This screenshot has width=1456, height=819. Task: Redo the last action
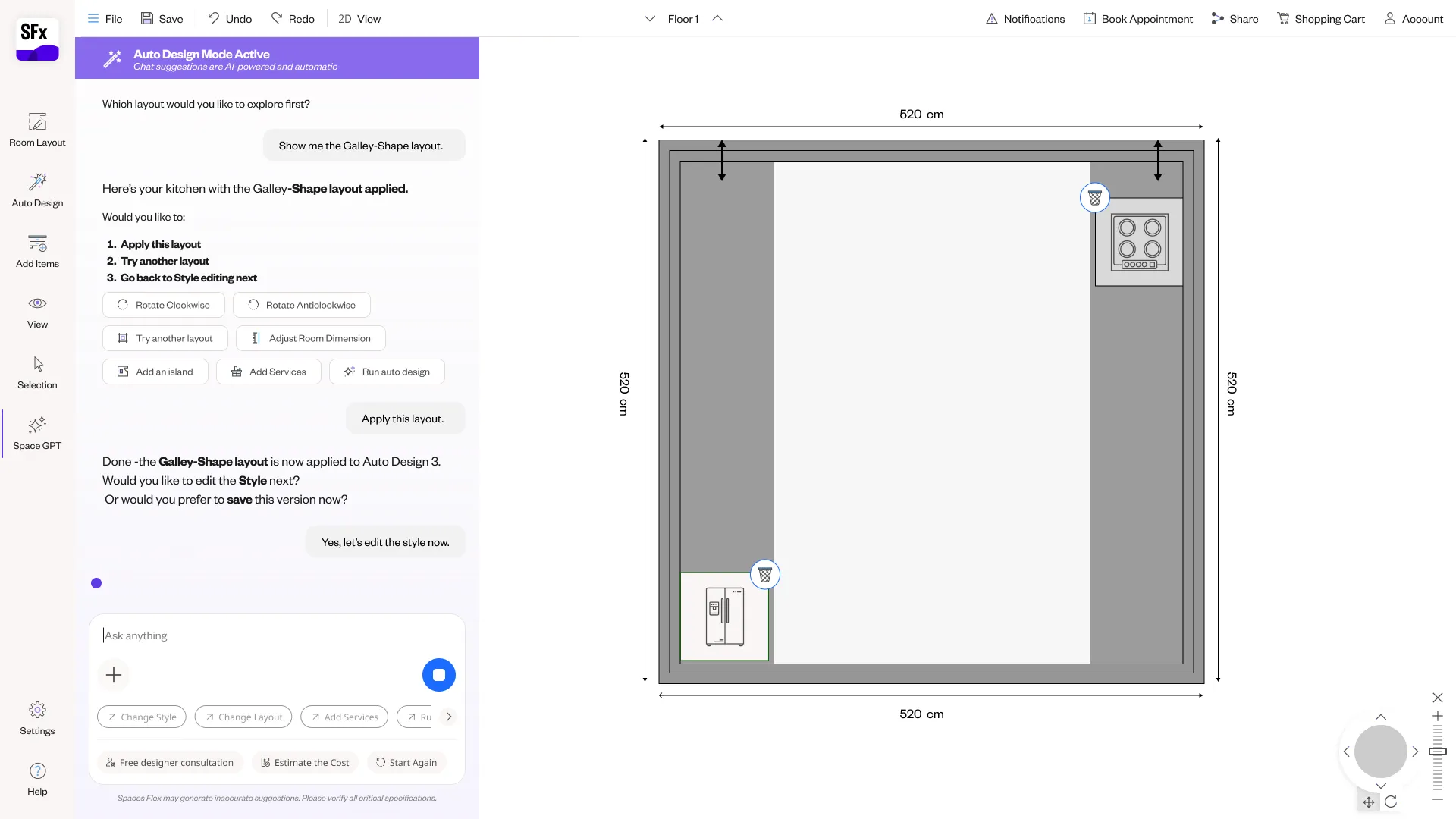(x=293, y=19)
